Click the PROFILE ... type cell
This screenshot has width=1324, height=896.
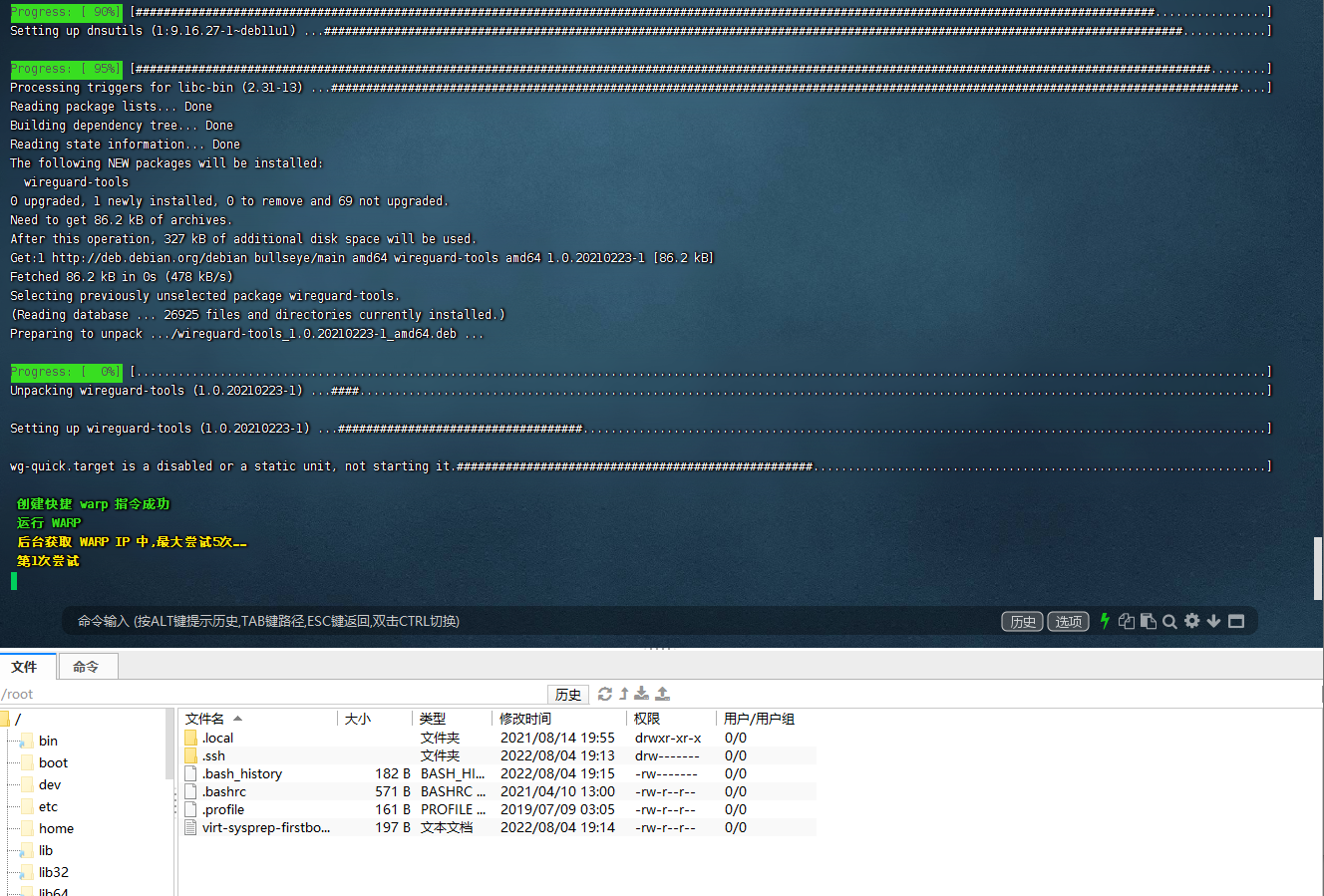[x=453, y=809]
